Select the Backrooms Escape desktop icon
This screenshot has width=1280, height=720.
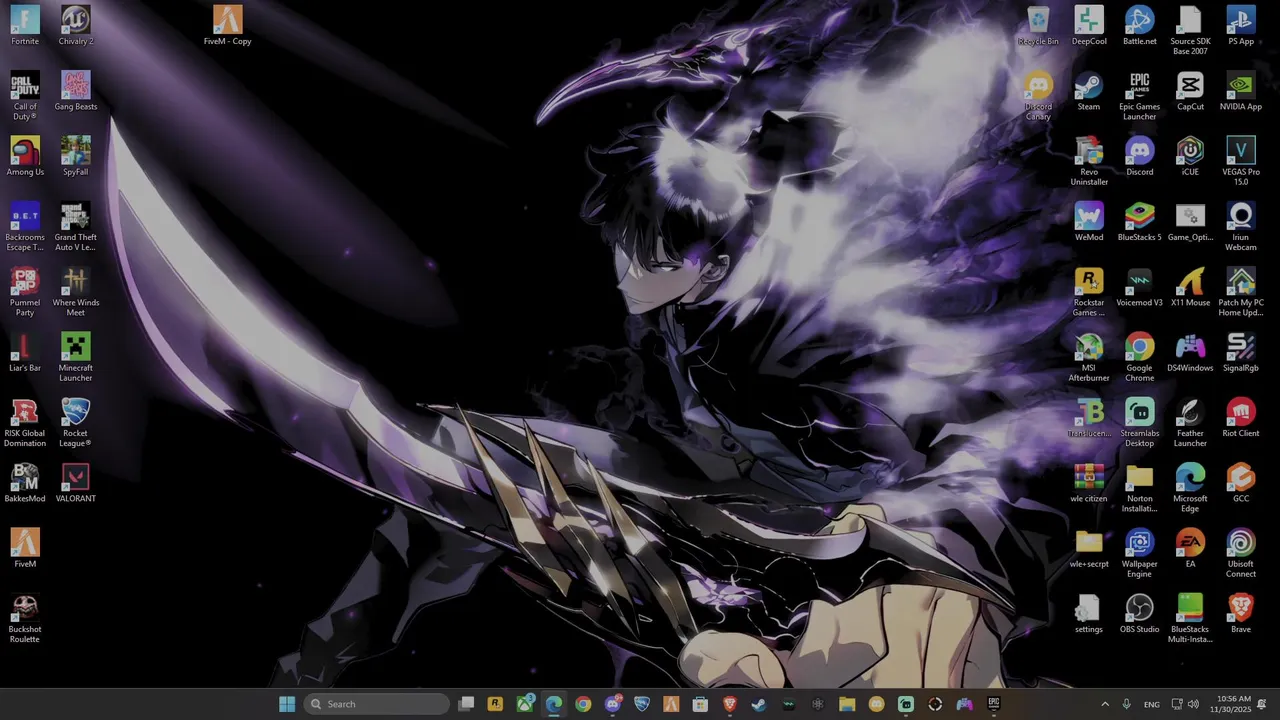click(x=25, y=227)
